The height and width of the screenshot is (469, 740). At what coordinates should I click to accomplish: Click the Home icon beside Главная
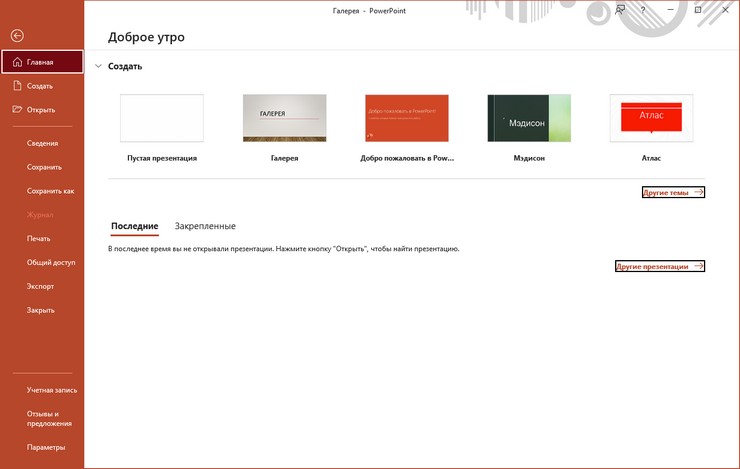click(16, 62)
